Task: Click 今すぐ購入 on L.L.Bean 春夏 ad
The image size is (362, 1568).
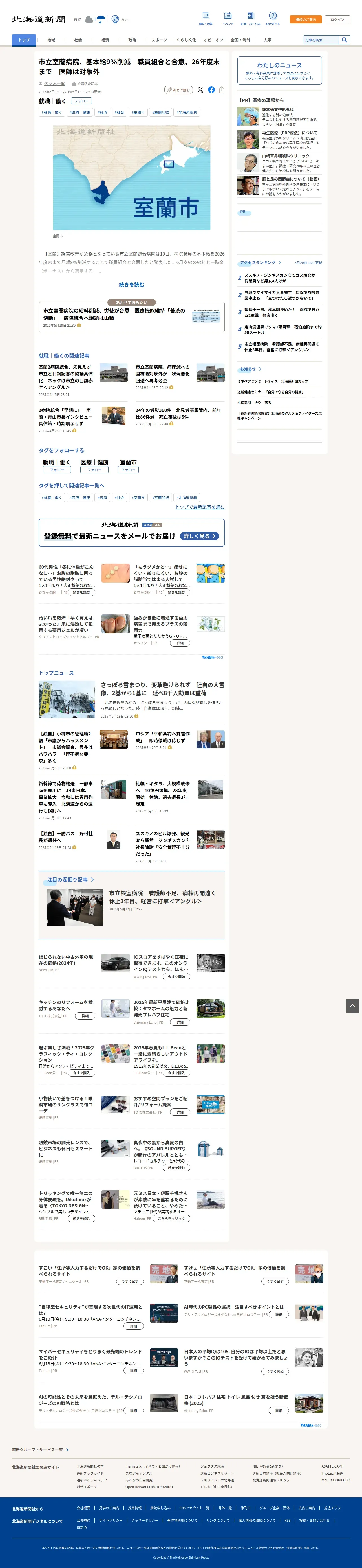Action: 176,1073
